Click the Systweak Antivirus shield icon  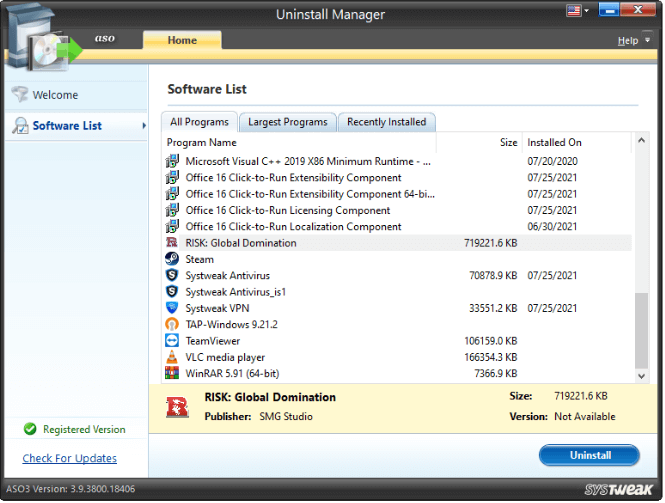(172, 275)
